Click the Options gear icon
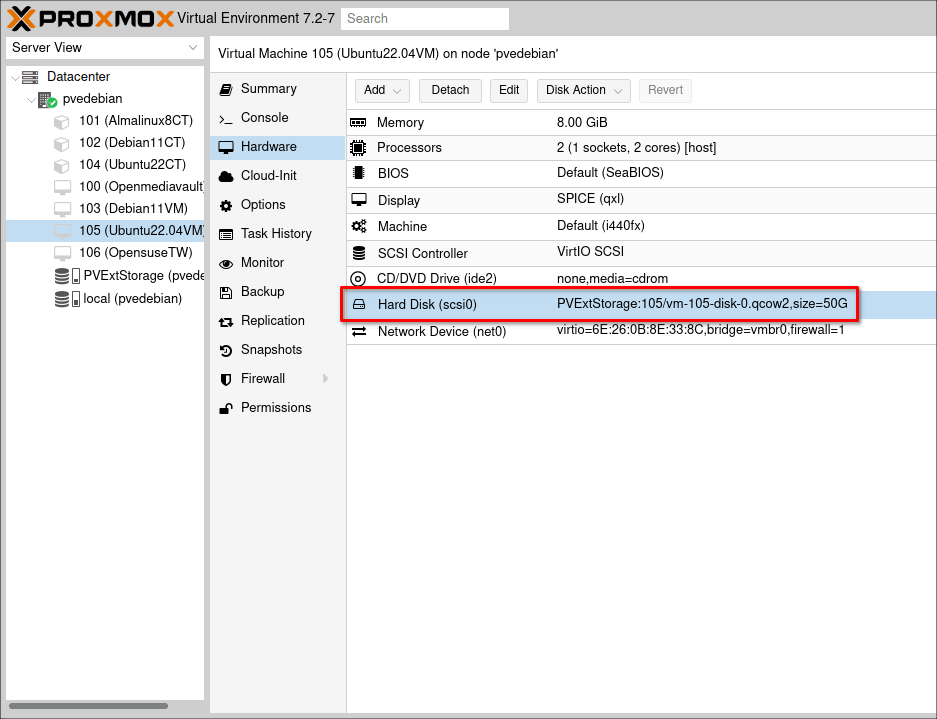Screen dimensions: 937x719 [x=226, y=206]
